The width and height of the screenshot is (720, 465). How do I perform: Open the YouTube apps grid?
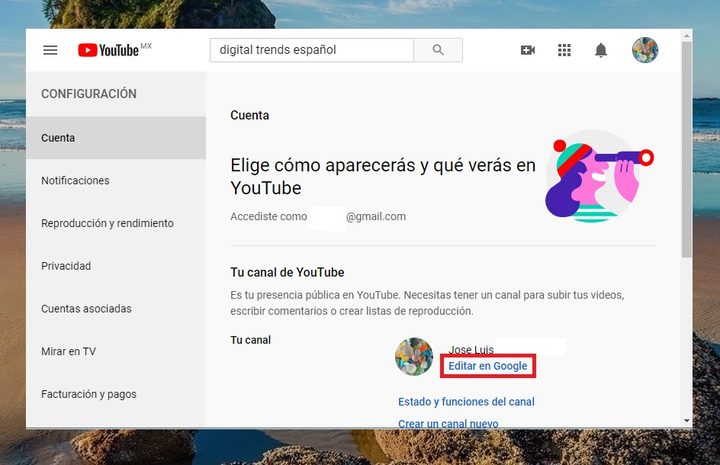click(564, 50)
